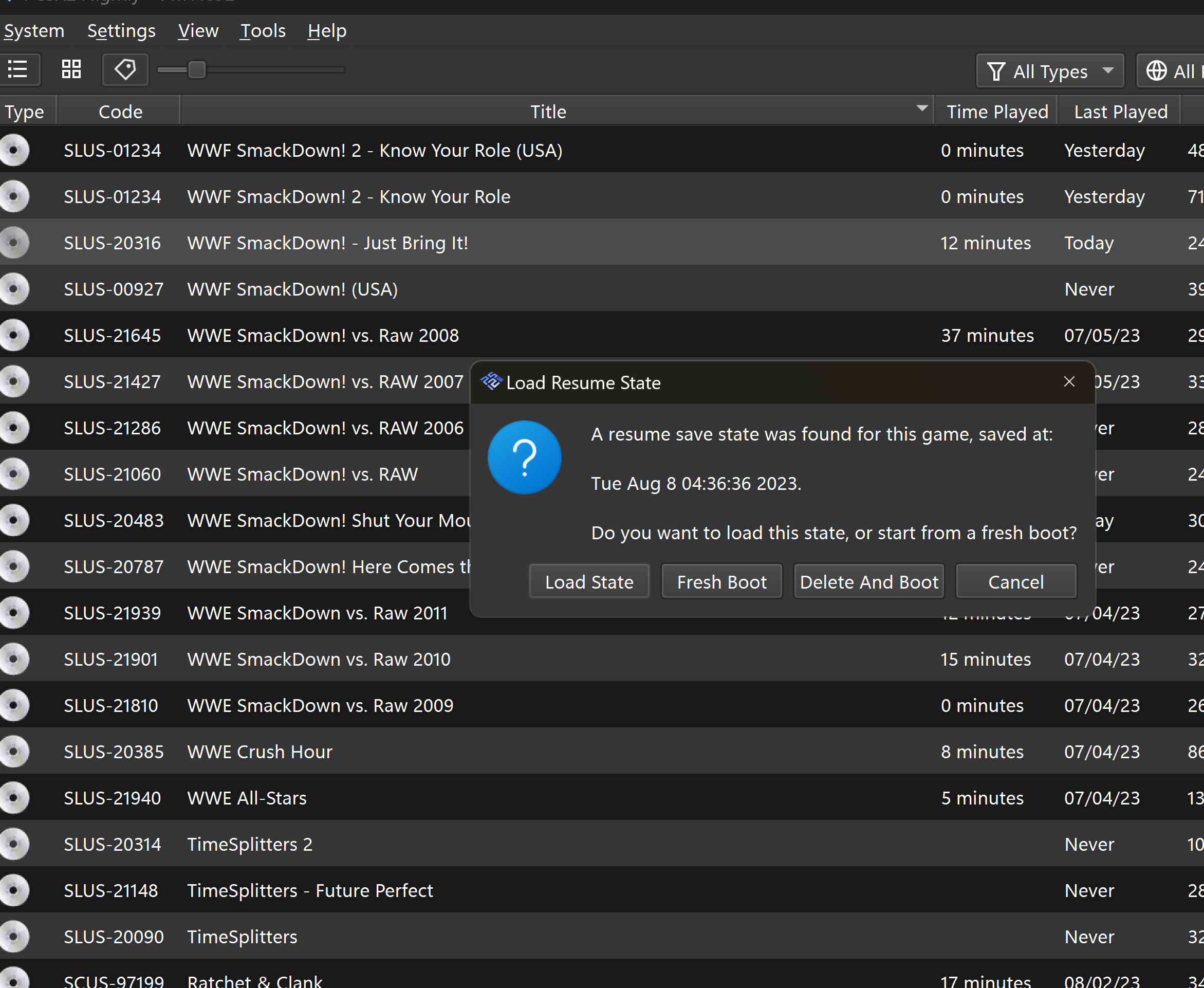This screenshot has height=988, width=1204.
Task: Click disc icon for SmackDown! Just Bring It!
Action: [14, 243]
